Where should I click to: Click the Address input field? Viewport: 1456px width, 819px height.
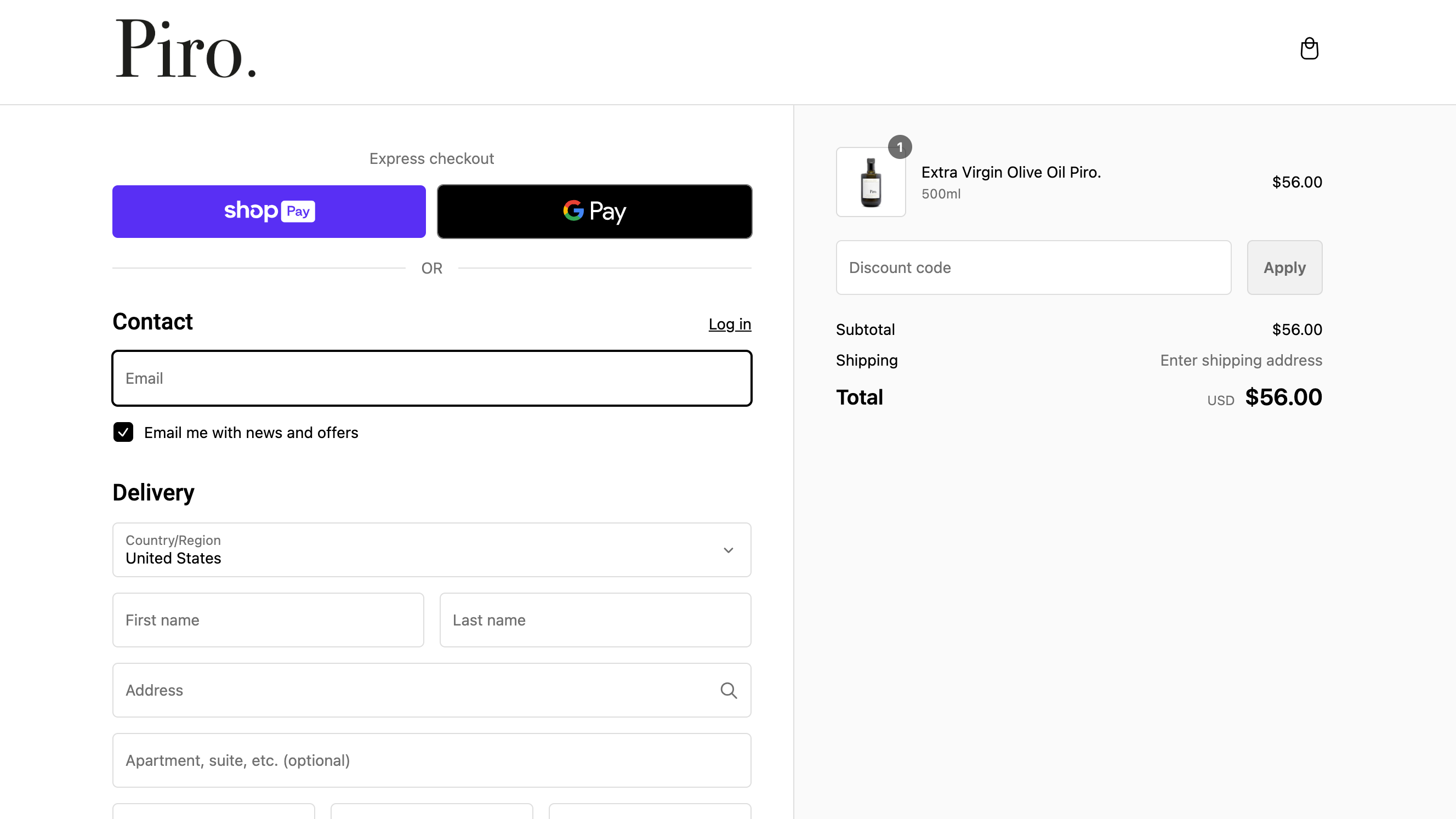click(x=432, y=690)
